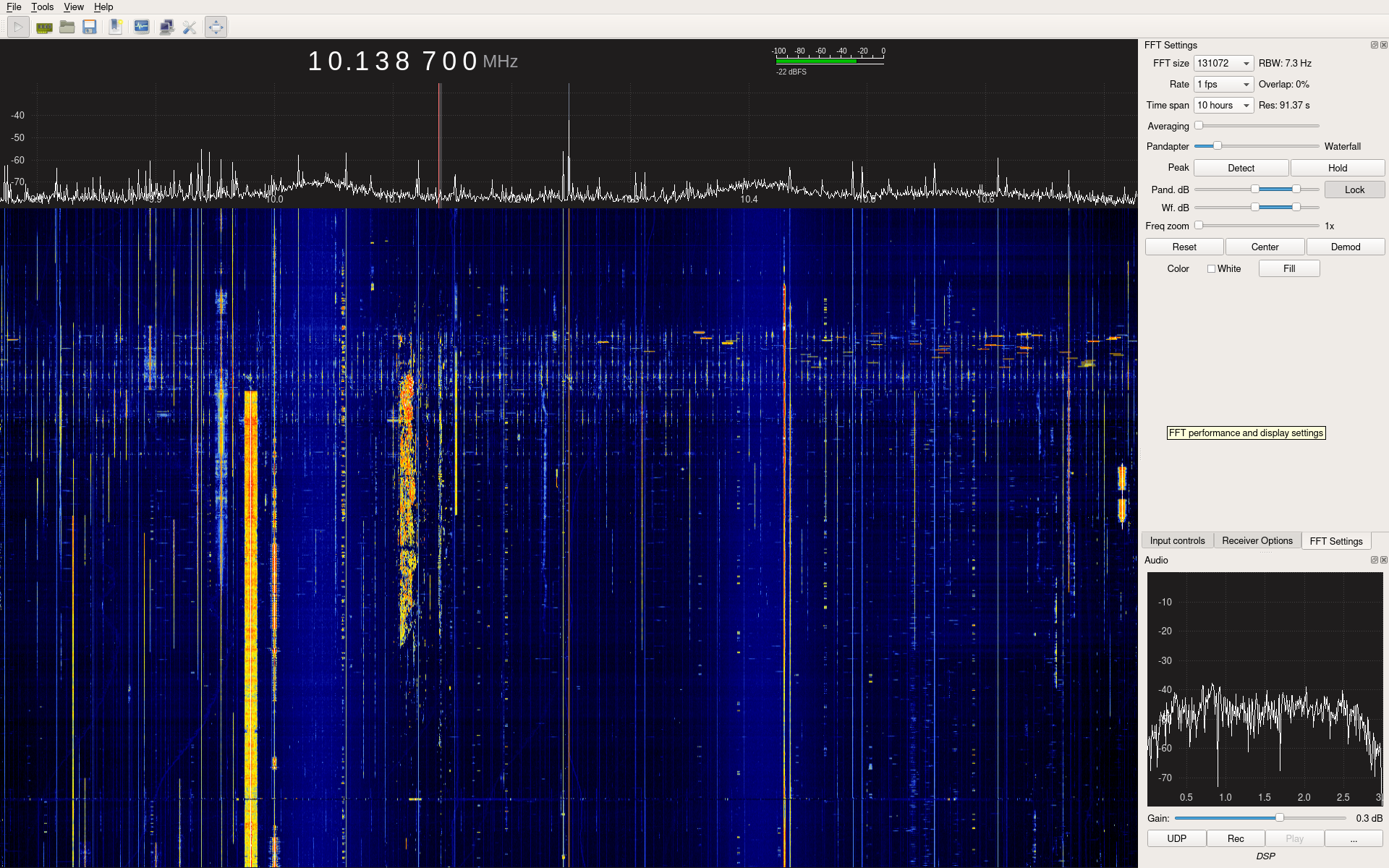Screen dimensions: 1389x868
Task: Click the red tuning marker in pandapter
Action: click(439, 145)
